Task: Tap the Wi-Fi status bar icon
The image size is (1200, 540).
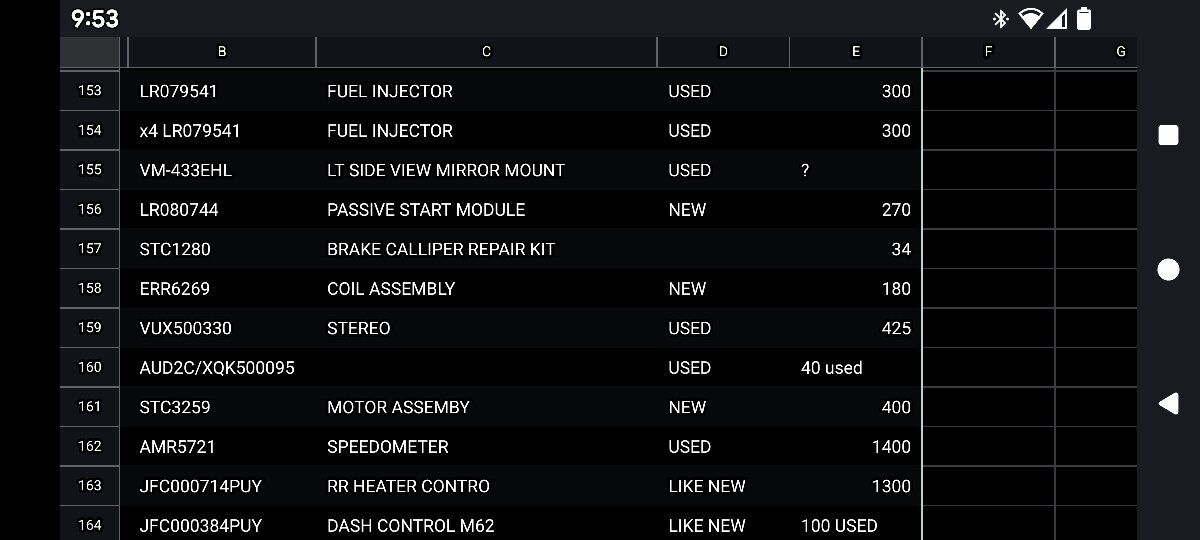Action: tap(1030, 18)
